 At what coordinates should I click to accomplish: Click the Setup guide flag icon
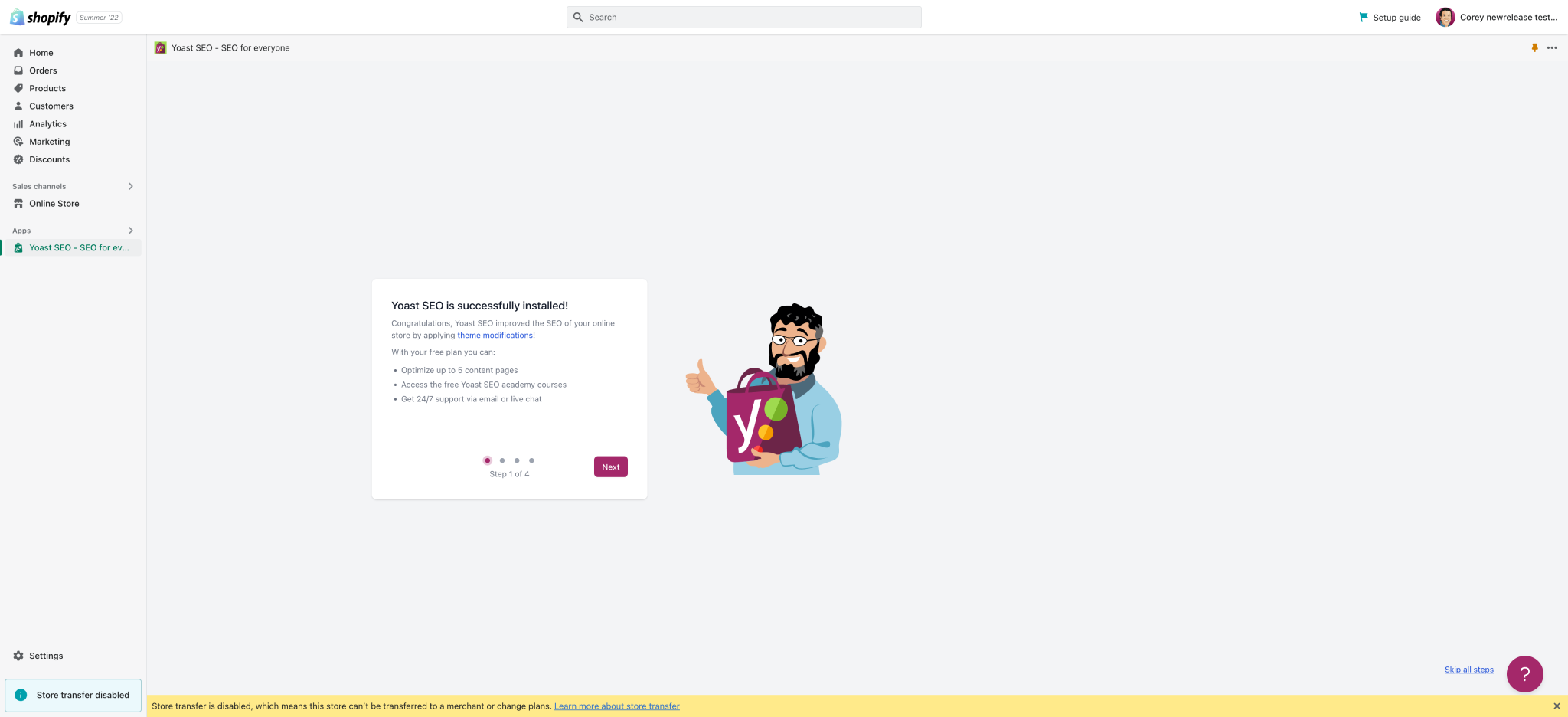[1364, 17]
